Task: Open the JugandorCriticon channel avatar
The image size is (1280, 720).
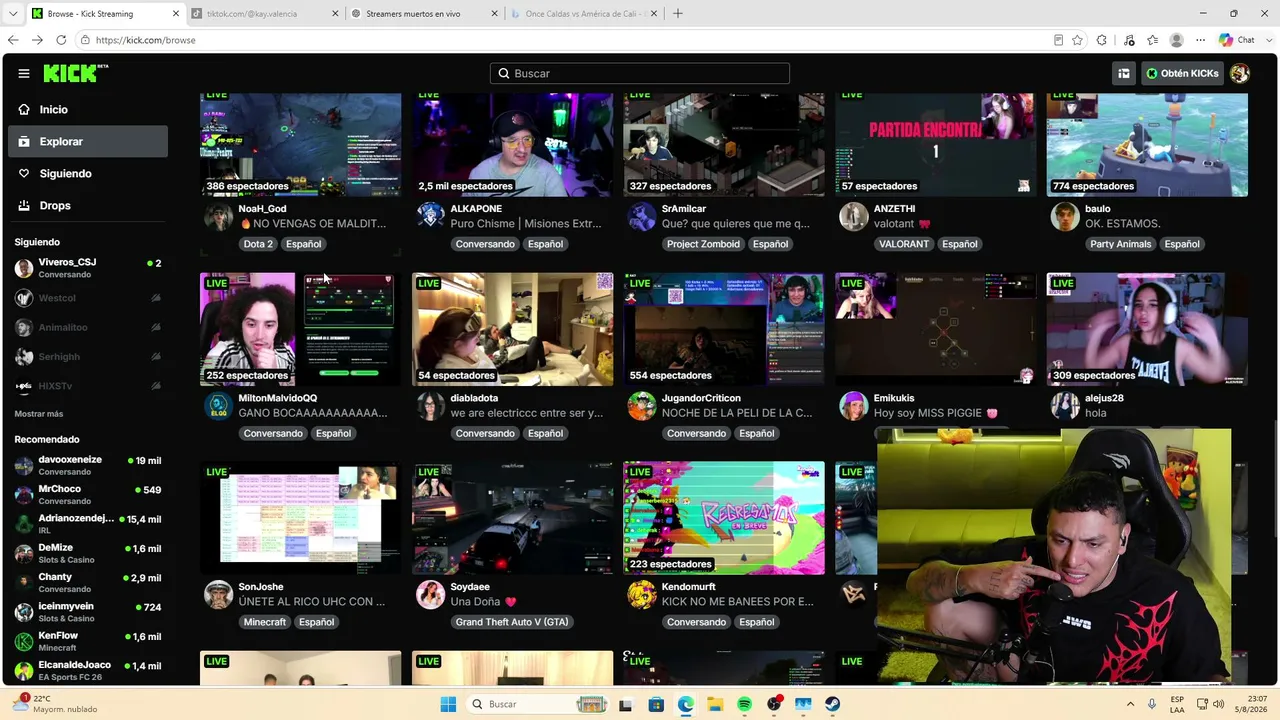Action: tap(641, 406)
